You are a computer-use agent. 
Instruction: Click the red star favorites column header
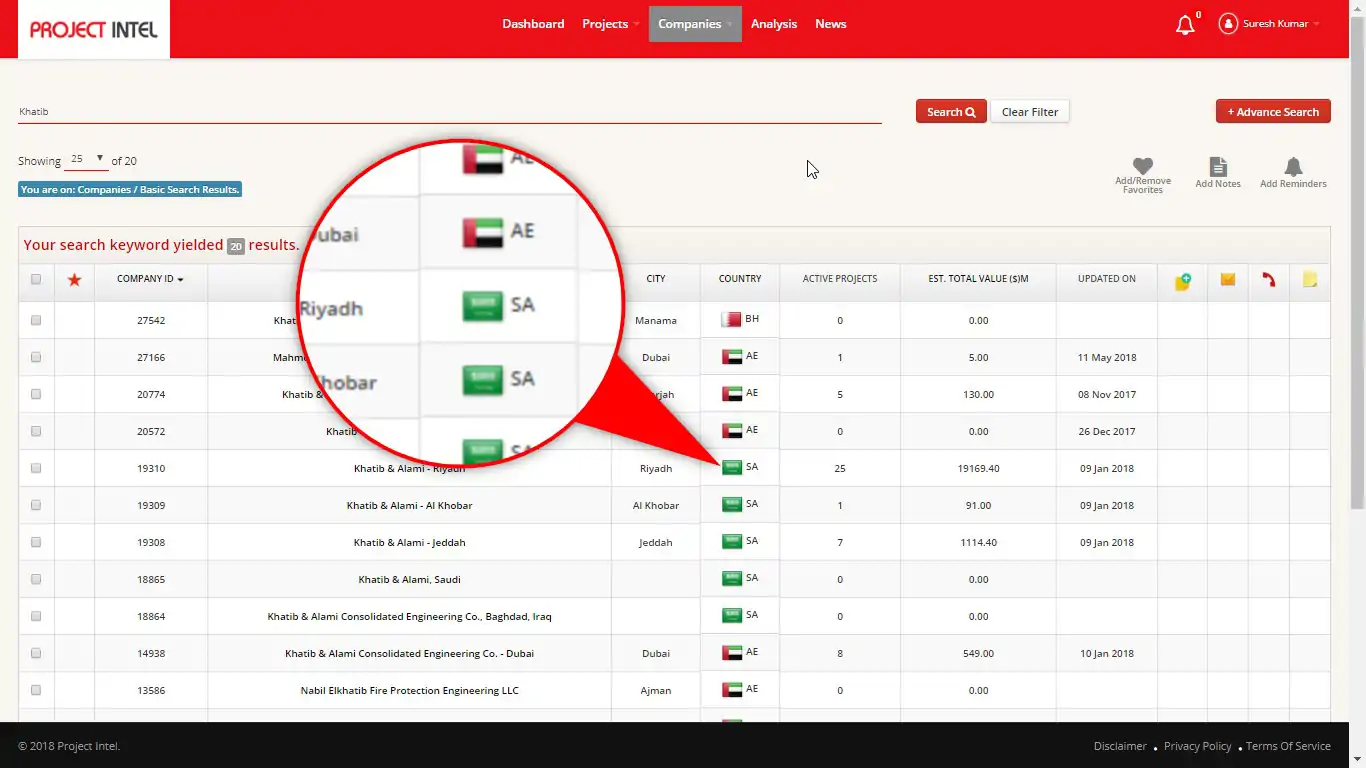(74, 280)
